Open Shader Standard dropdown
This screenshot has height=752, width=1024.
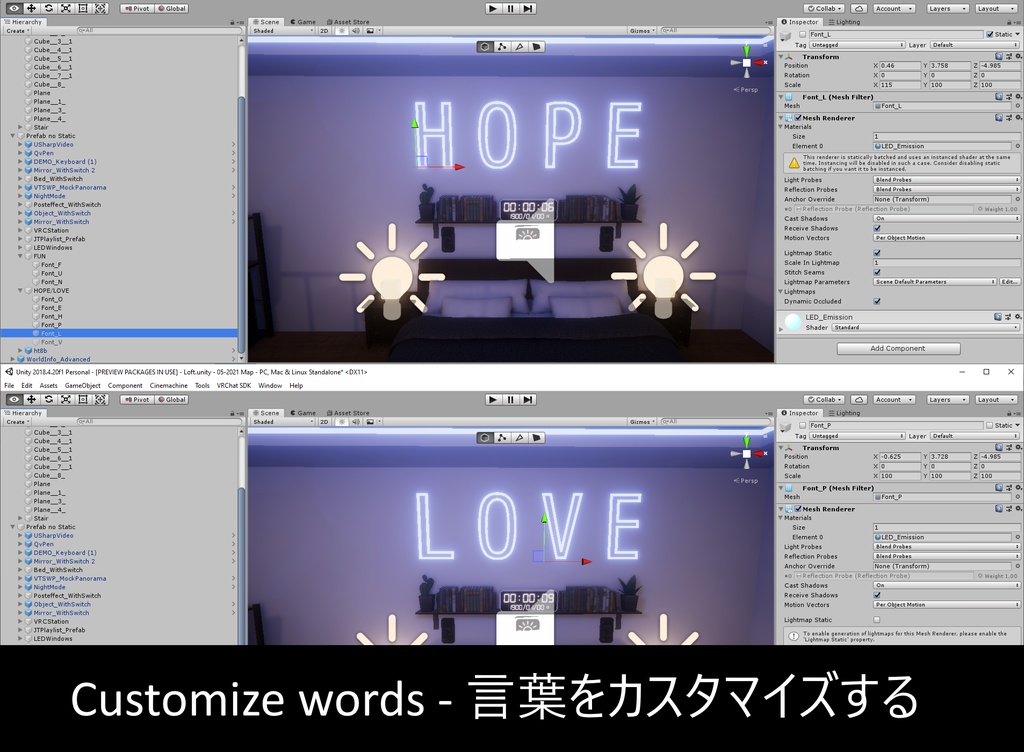pos(925,328)
